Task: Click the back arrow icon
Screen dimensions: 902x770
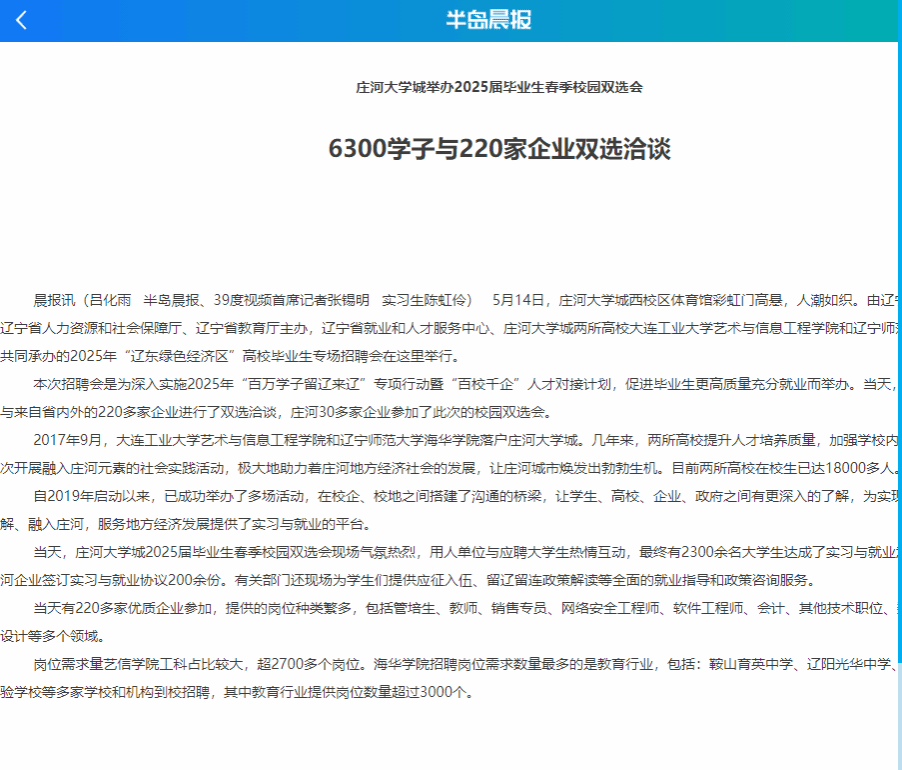Action: [x=22, y=20]
